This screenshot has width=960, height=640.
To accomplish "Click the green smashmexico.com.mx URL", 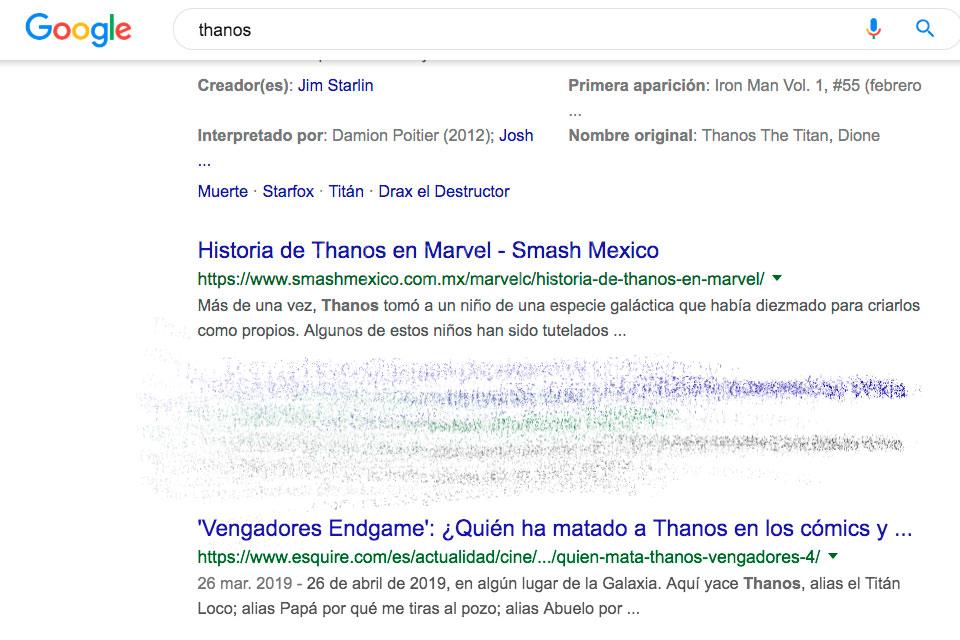I will coord(481,278).
